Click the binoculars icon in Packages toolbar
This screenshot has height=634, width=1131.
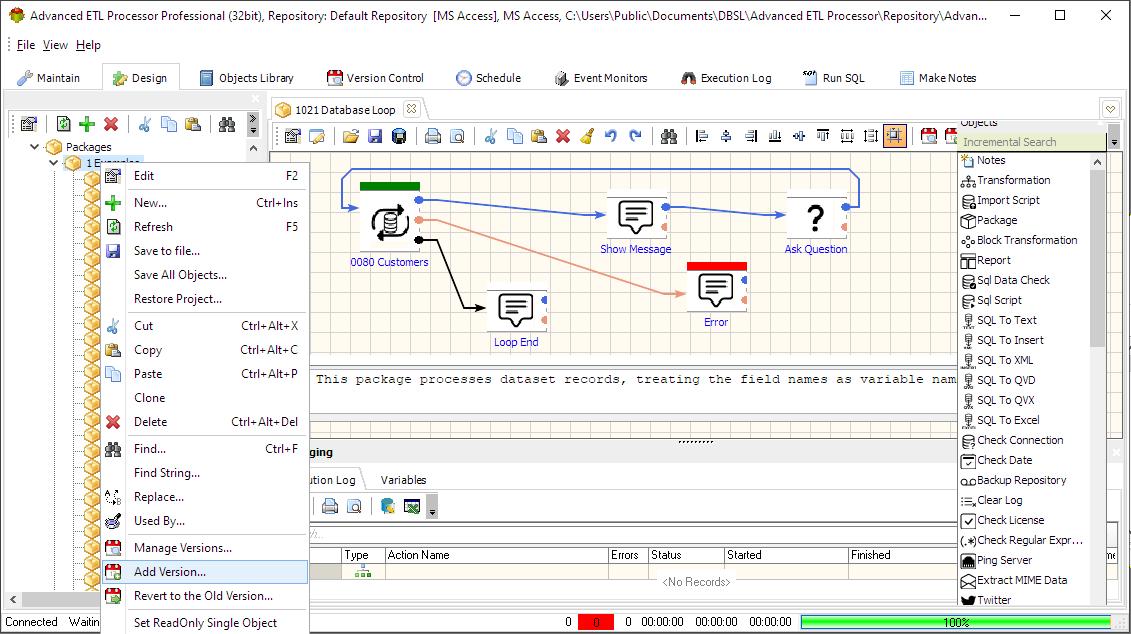[x=226, y=124]
